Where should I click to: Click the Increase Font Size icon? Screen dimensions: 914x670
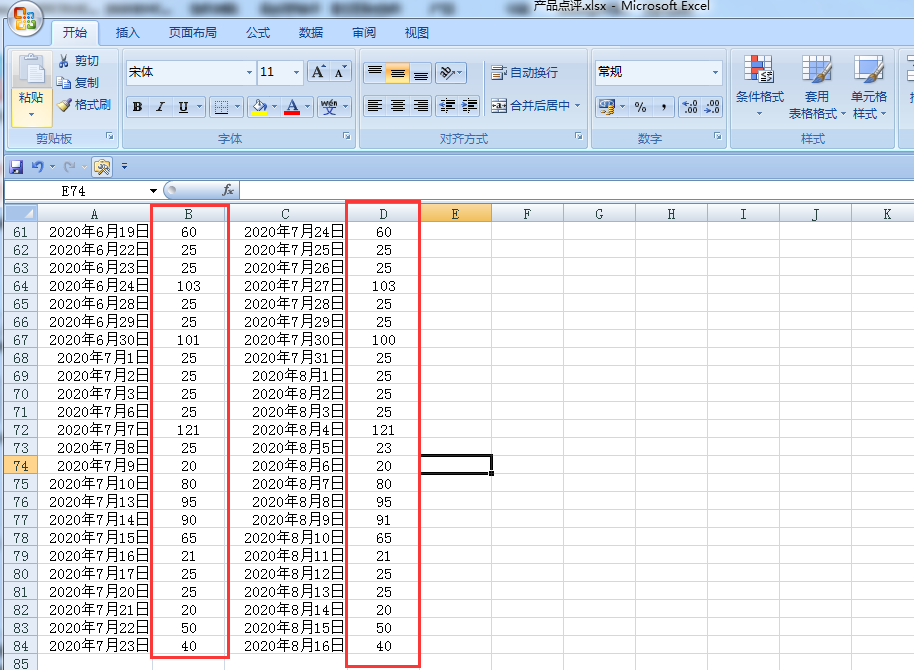318,72
